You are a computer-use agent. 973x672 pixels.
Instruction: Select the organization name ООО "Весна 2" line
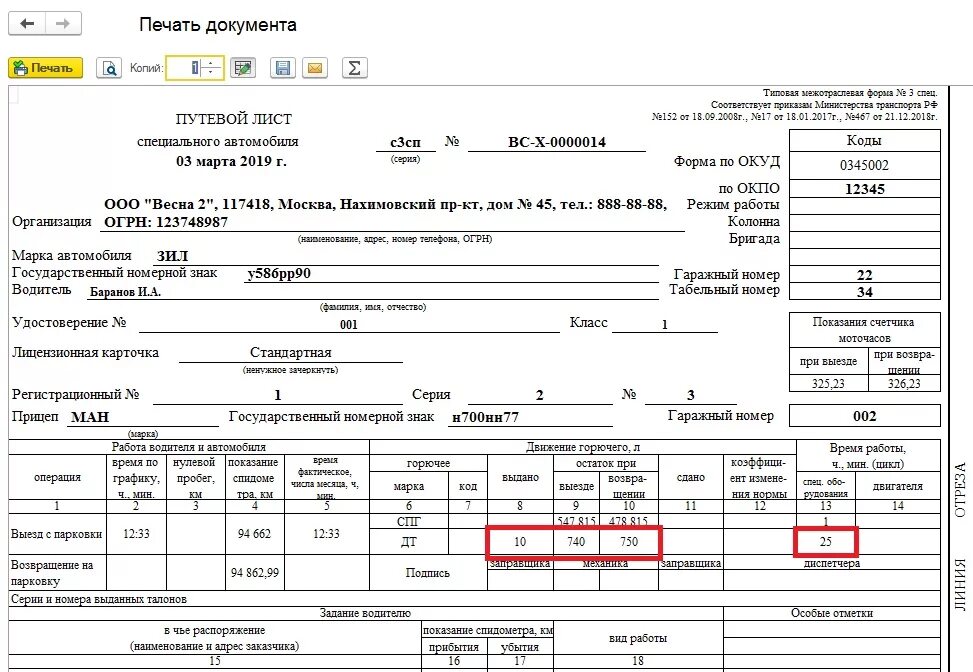[x=385, y=204]
